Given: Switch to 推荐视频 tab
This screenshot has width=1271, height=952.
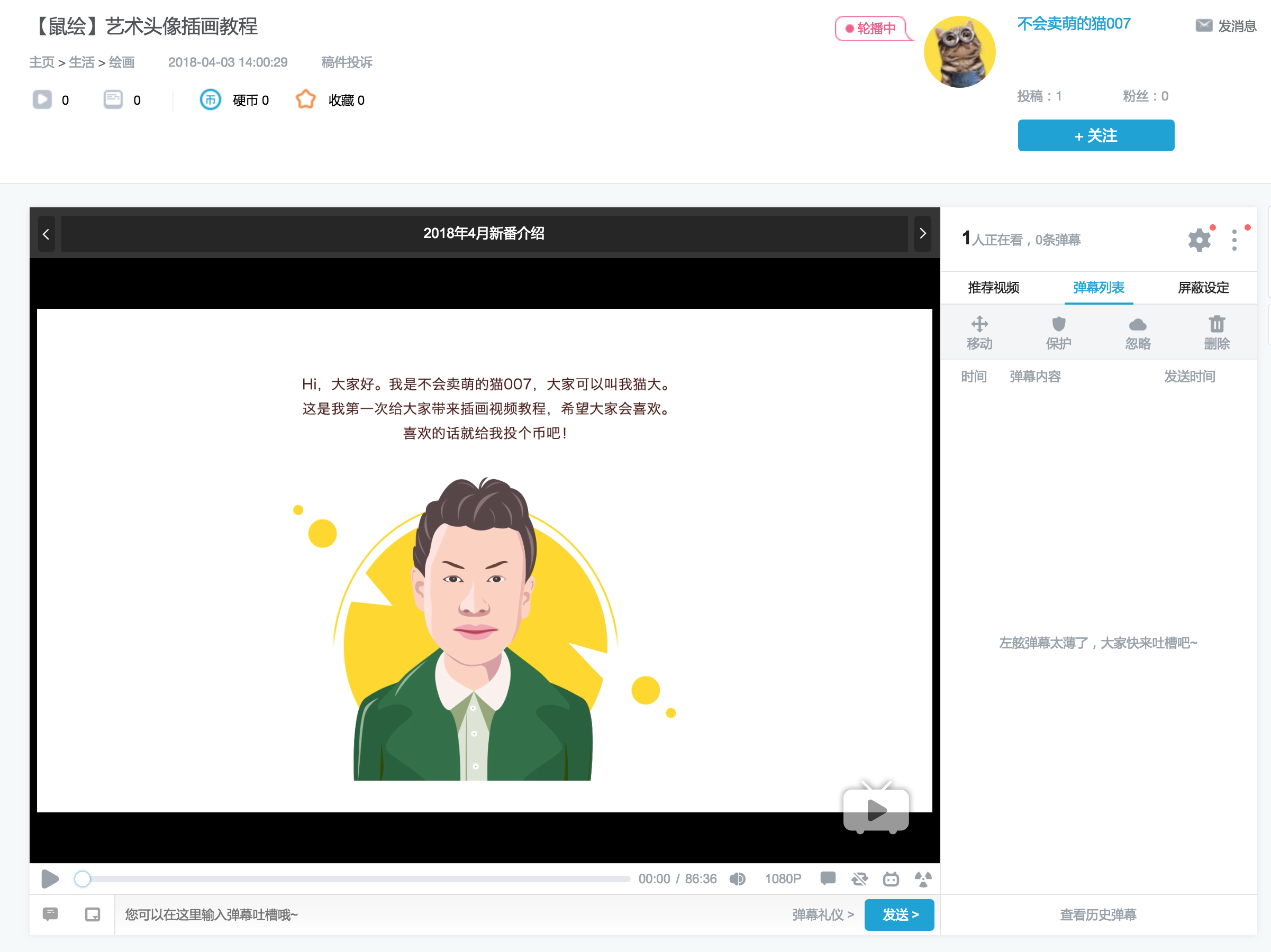Looking at the screenshot, I should point(993,288).
